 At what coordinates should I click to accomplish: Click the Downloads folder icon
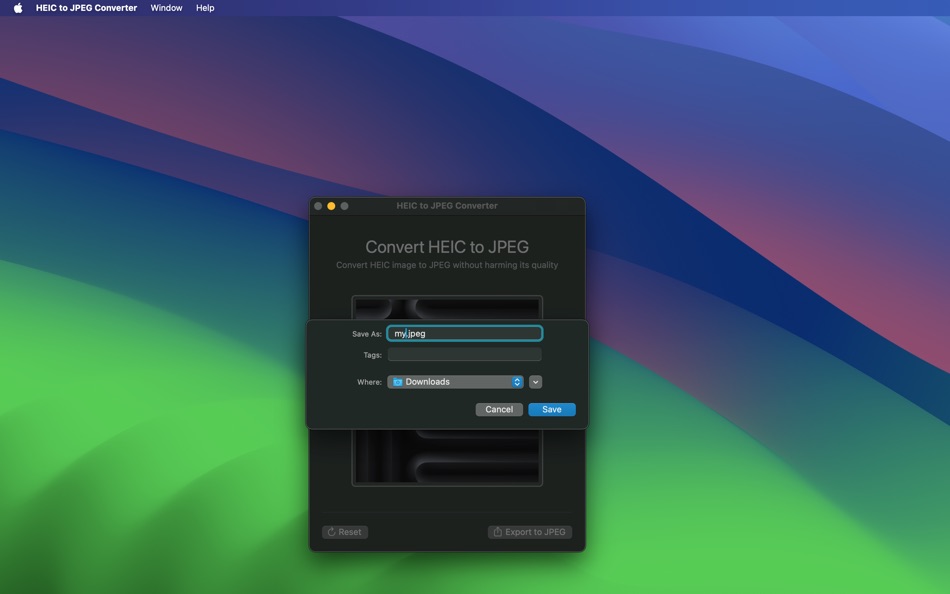(x=397, y=382)
